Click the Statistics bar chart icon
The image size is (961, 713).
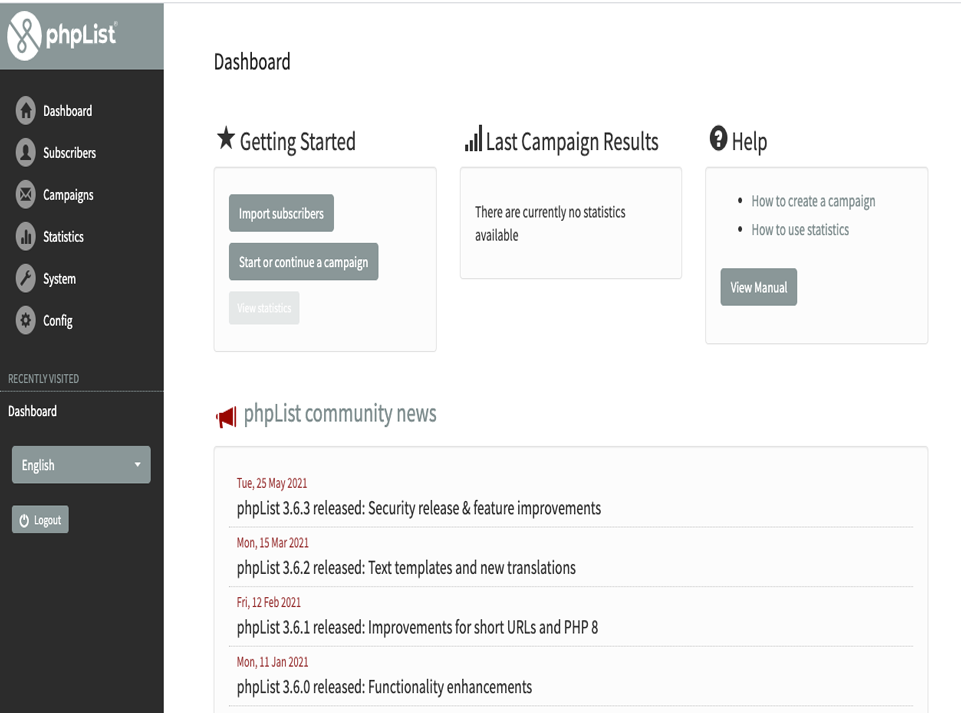pos(26,237)
